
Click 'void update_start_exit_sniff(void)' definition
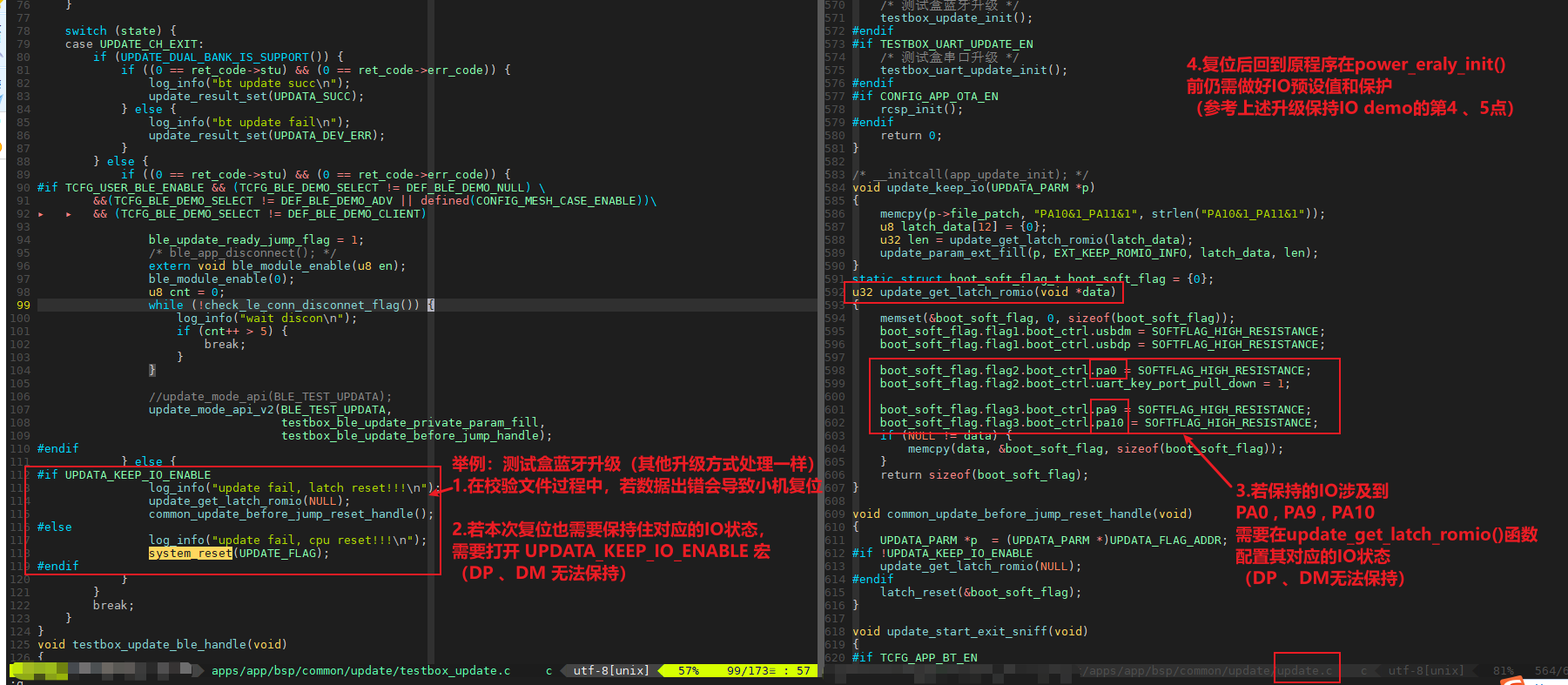(970, 631)
